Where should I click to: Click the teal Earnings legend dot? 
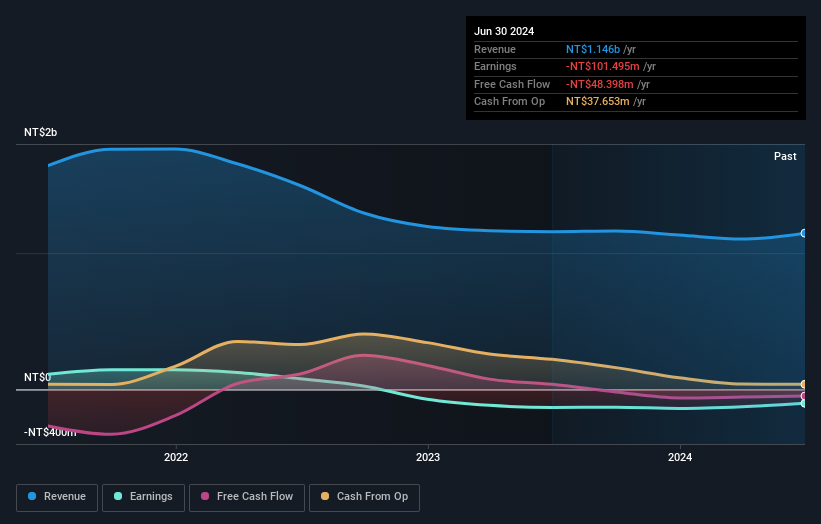[x=118, y=496]
